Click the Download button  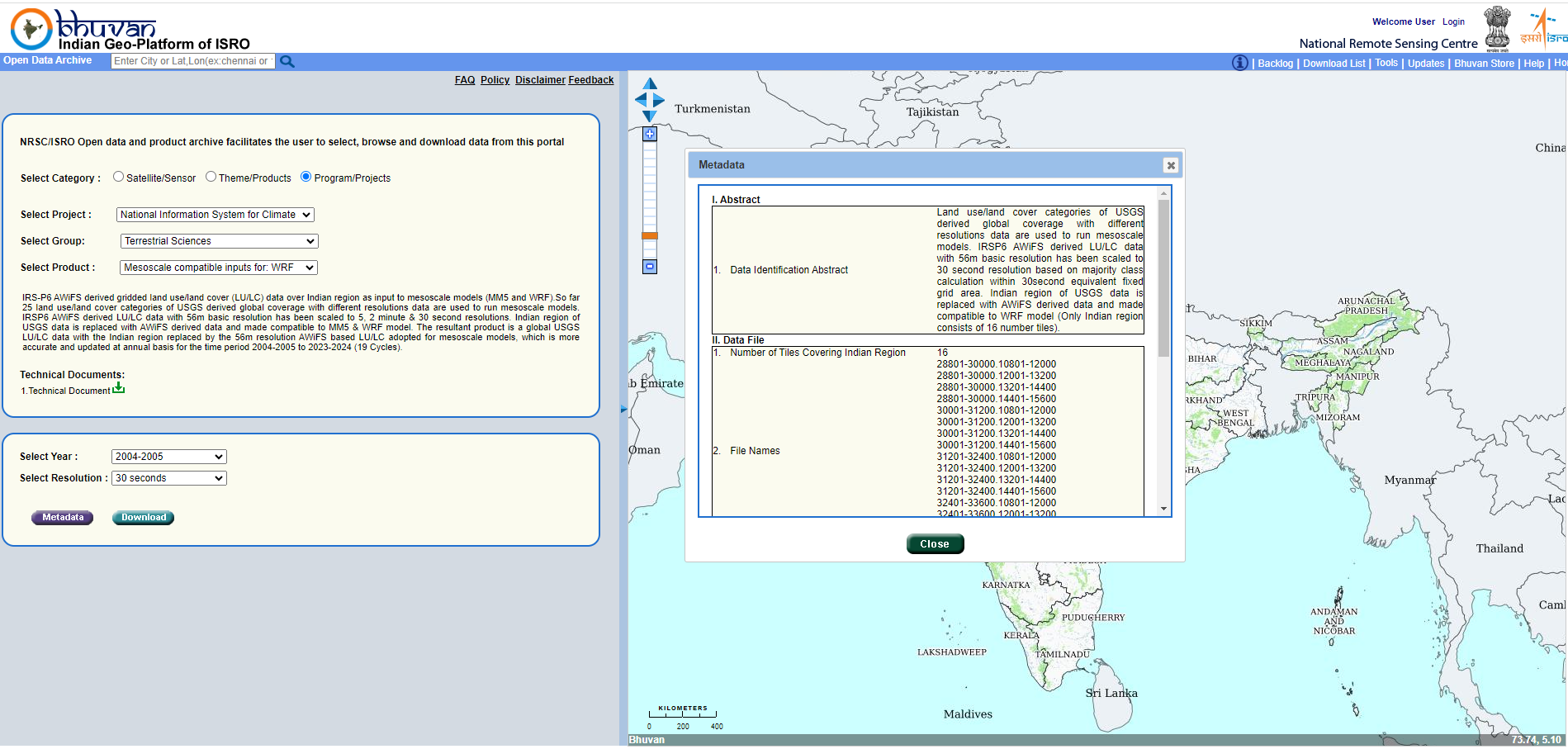[144, 518]
